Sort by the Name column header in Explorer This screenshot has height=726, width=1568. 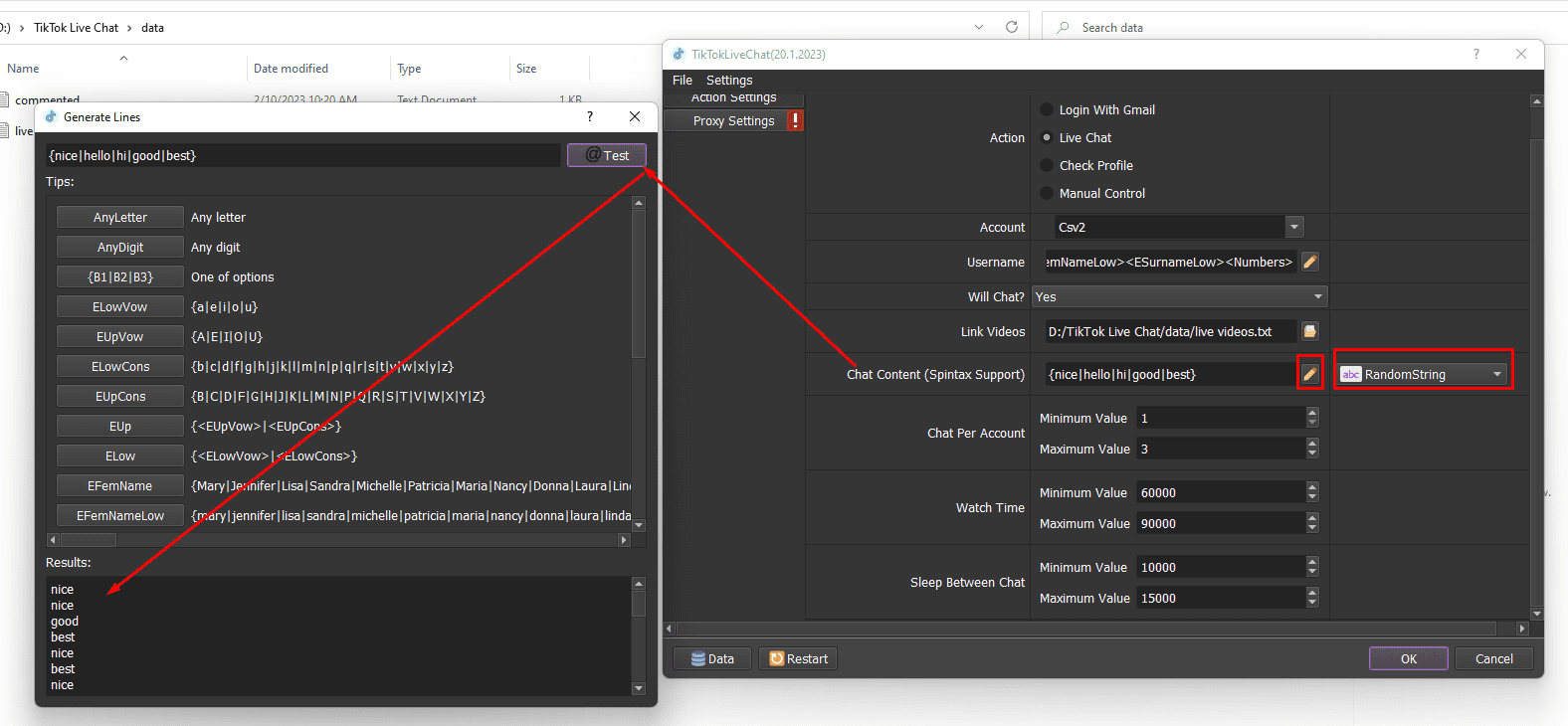[x=23, y=69]
